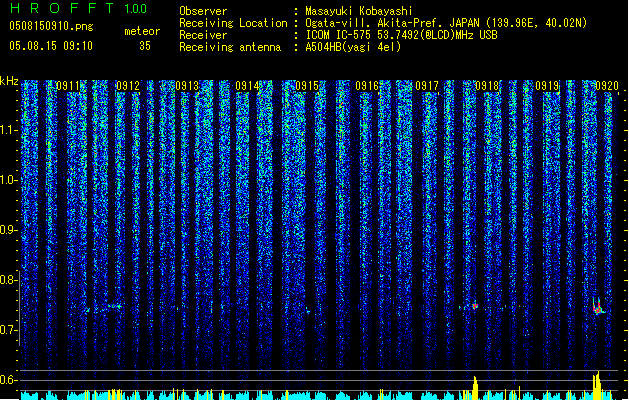Viewport: 629px width, 400px height.
Task: Click the 0.8 frequency axis label
Action: tap(9, 280)
